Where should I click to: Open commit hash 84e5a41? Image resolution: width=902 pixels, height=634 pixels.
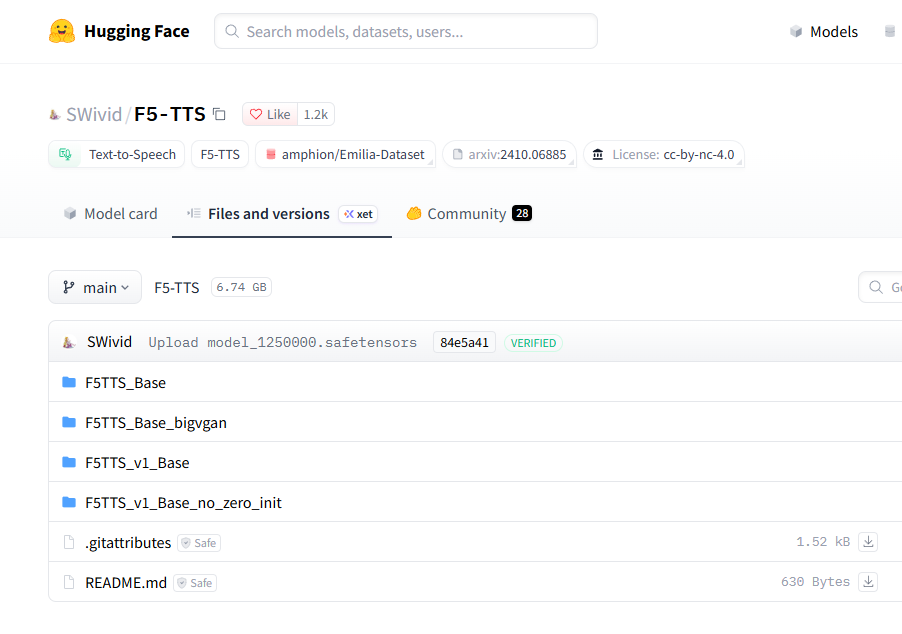(x=464, y=342)
